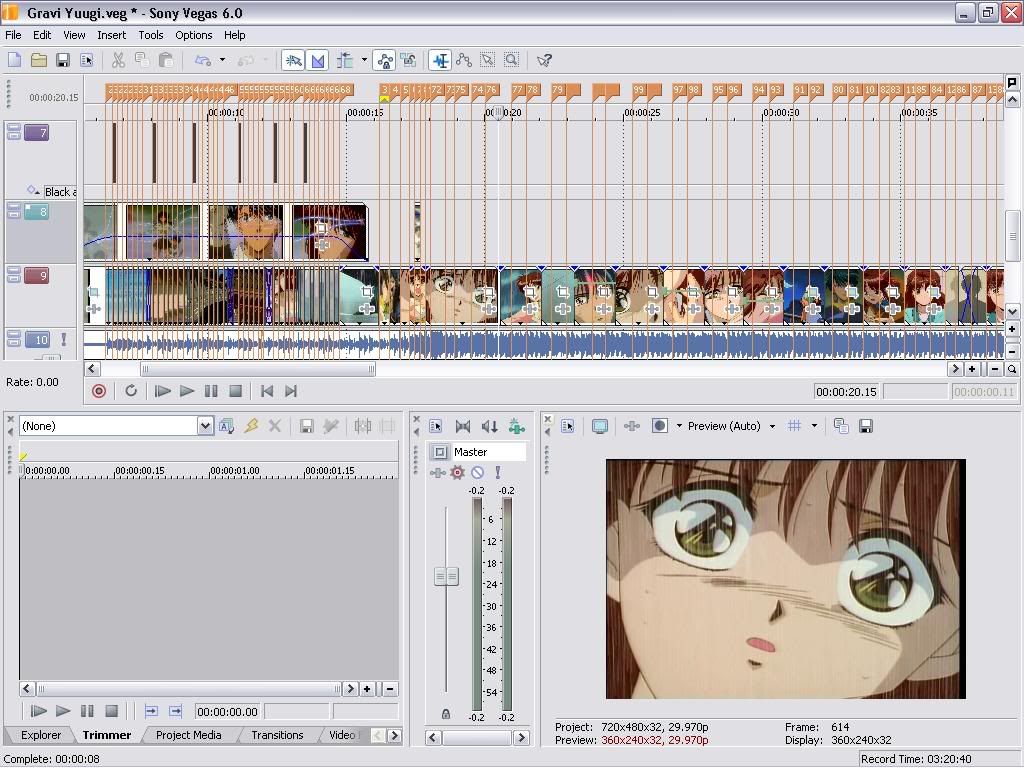
Task: Click the Open project folder icon
Action: (38, 60)
